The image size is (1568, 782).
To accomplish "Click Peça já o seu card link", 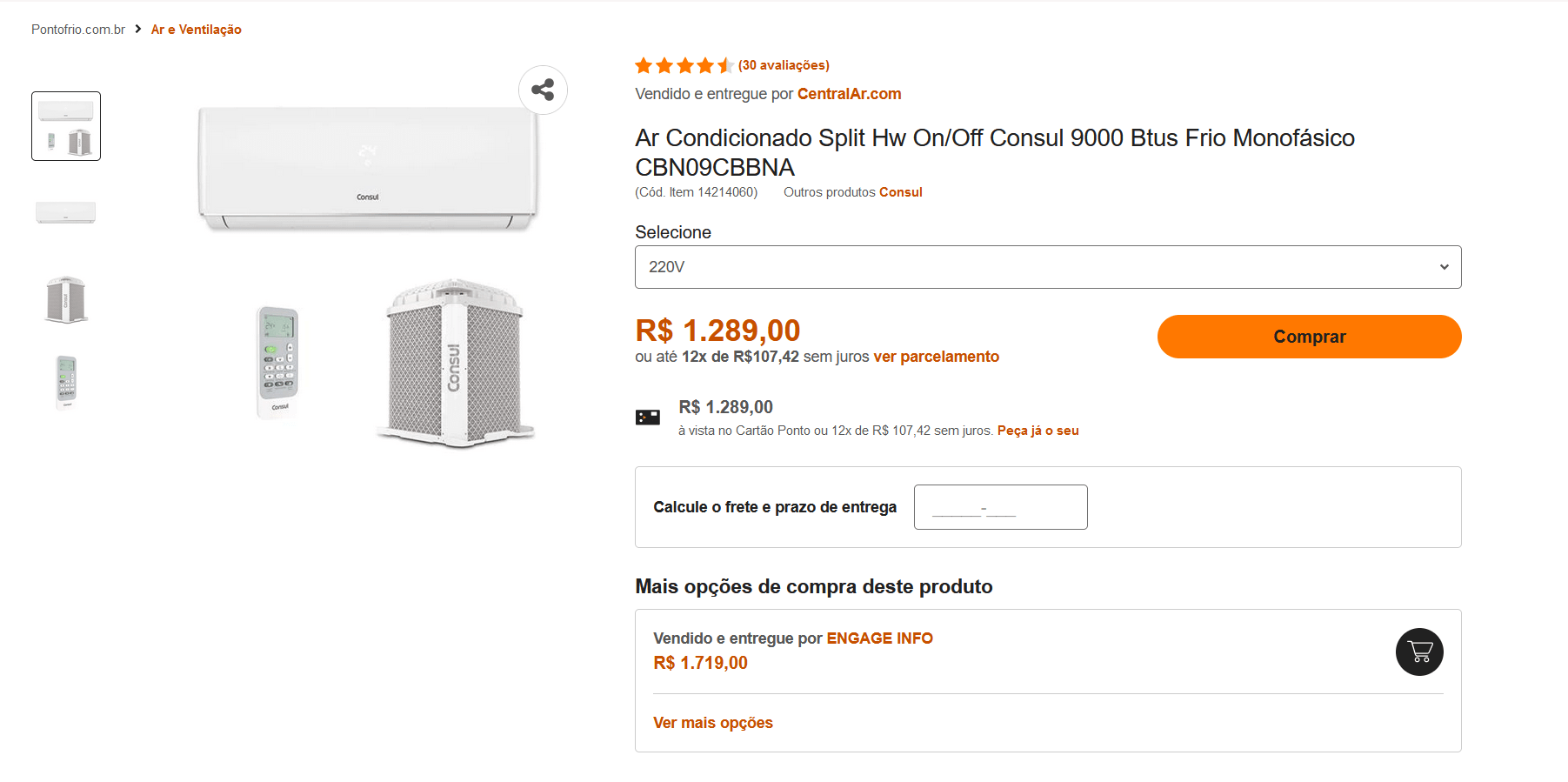I will 1038,431.
